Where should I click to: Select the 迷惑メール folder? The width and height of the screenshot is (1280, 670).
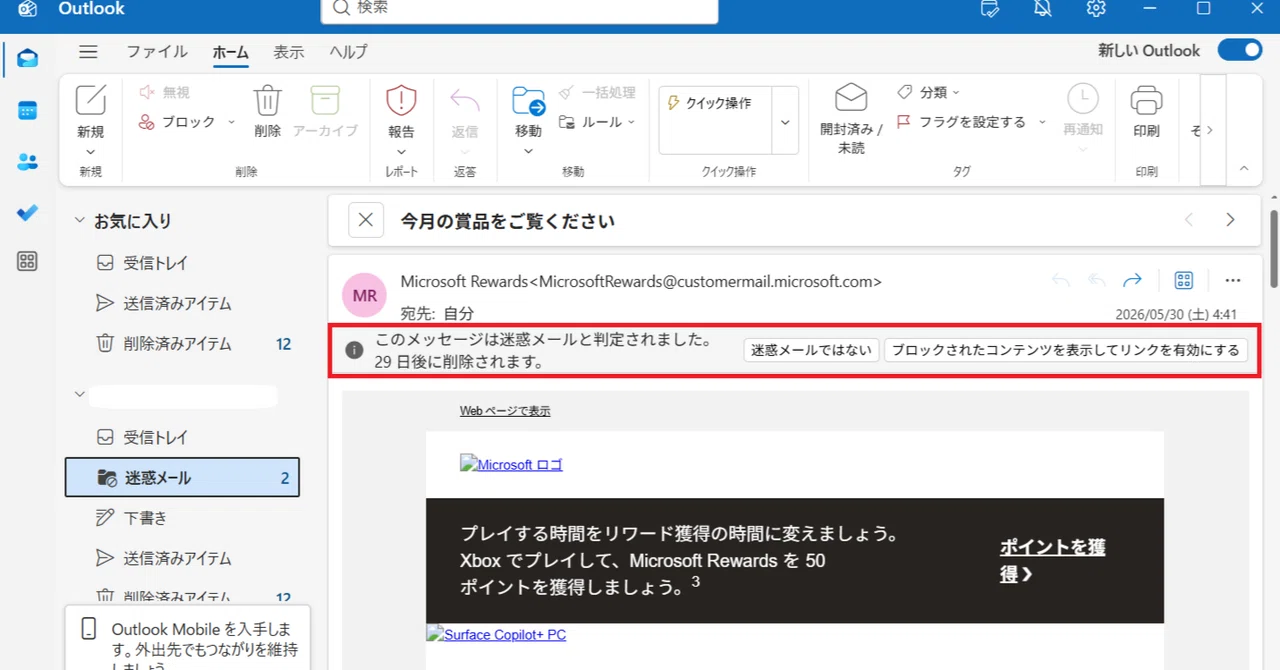pyautogui.click(x=182, y=478)
